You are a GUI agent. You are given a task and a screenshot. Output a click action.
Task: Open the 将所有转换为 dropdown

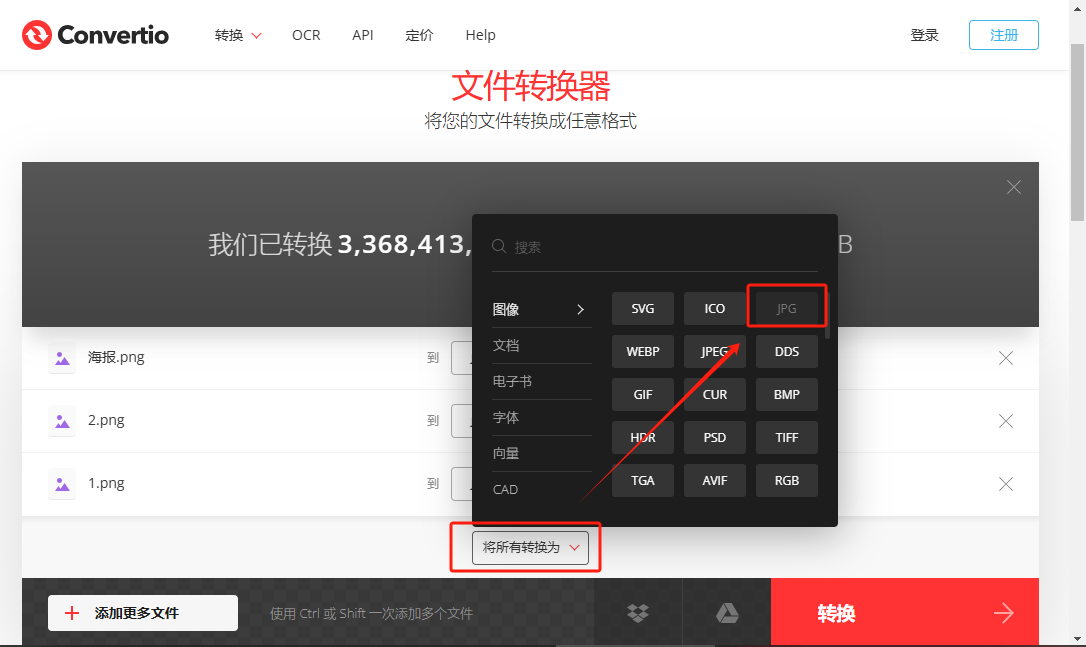[529, 547]
